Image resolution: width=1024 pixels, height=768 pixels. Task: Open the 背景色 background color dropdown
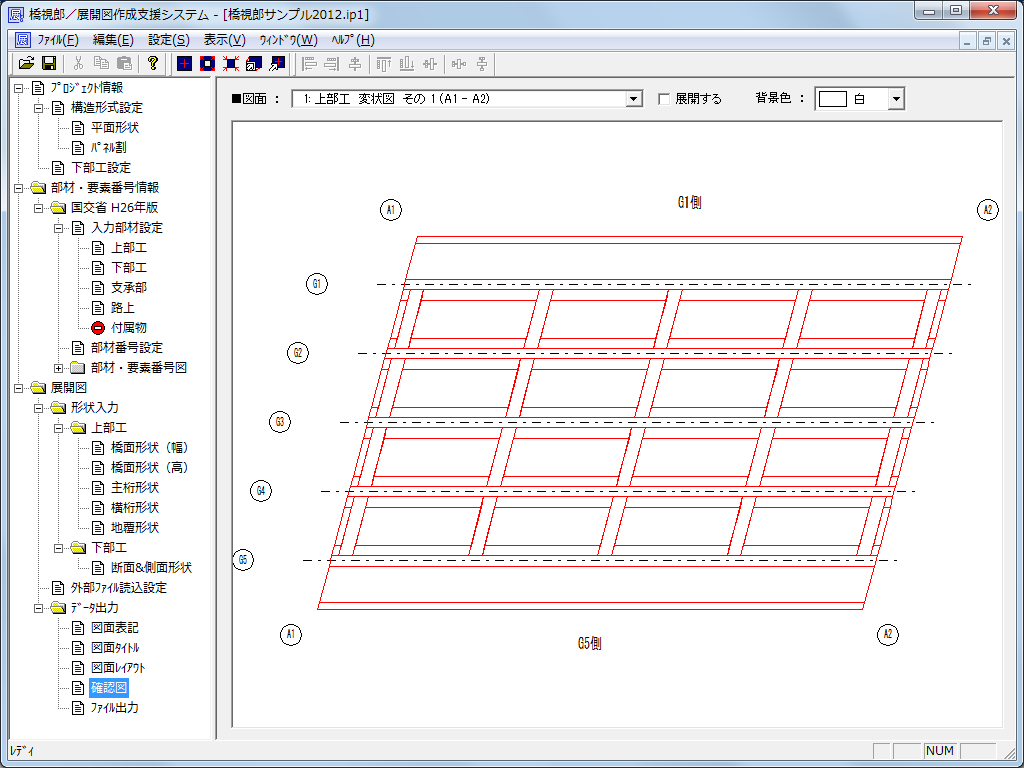pyautogui.click(x=896, y=99)
